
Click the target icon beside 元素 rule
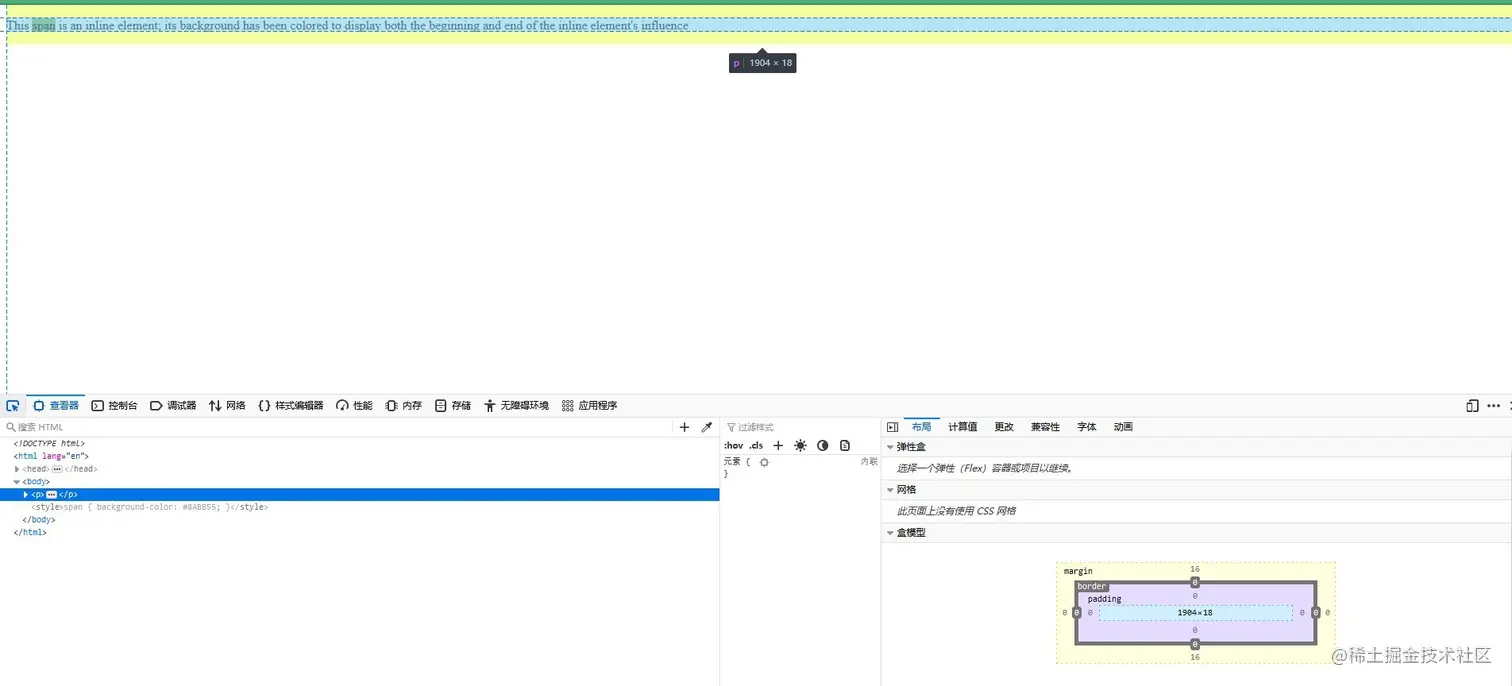764,462
